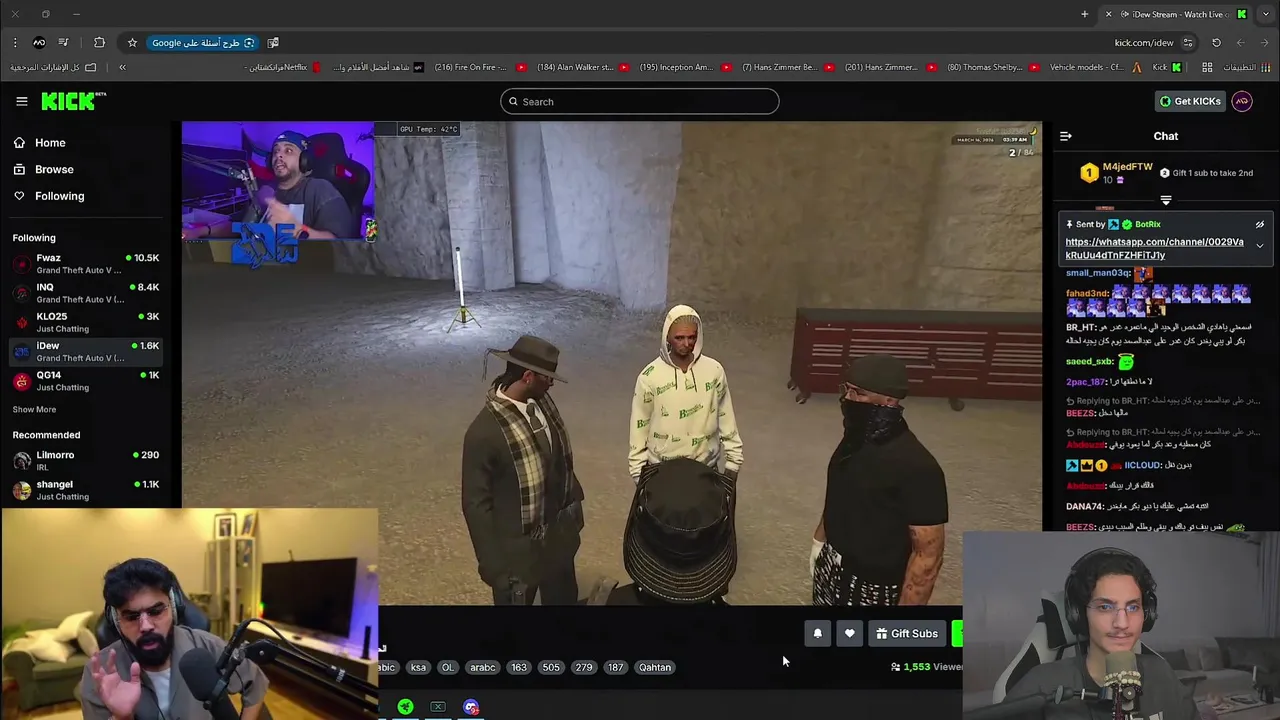The height and width of the screenshot is (720, 1280).
Task: Expand bookmarks overflow chevron
Action: coord(122,67)
